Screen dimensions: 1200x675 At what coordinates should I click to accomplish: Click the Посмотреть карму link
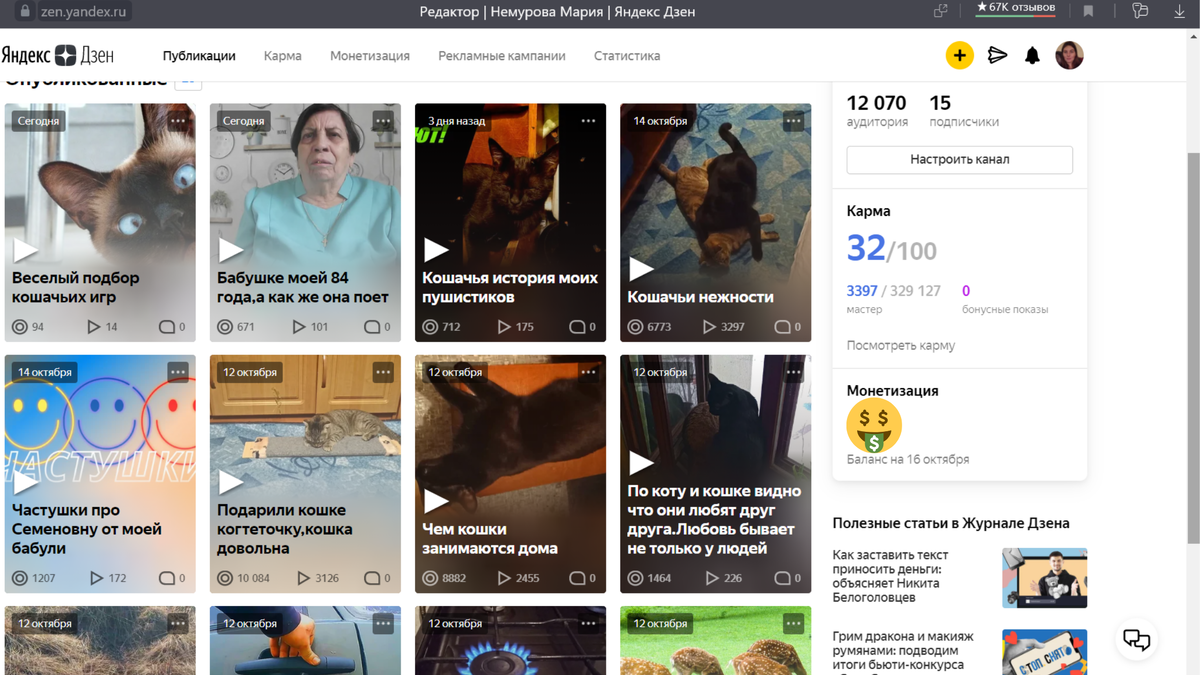point(901,345)
